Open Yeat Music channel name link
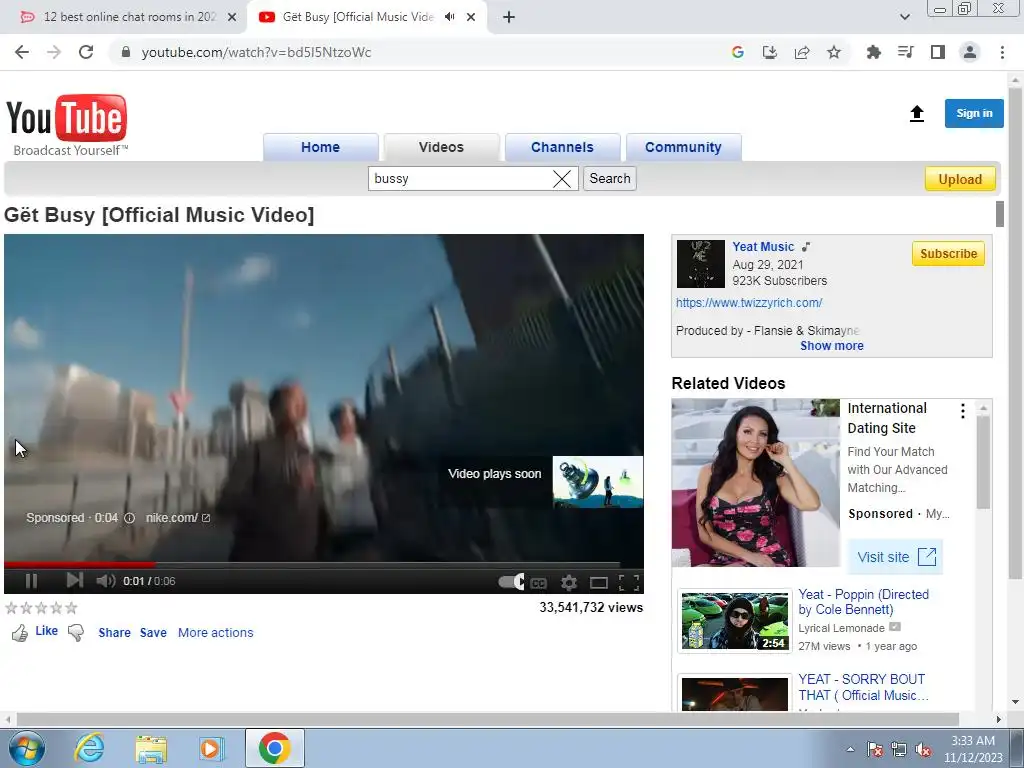The width and height of the screenshot is (1024, 768). pyautogui.click(x=763, y=247)
